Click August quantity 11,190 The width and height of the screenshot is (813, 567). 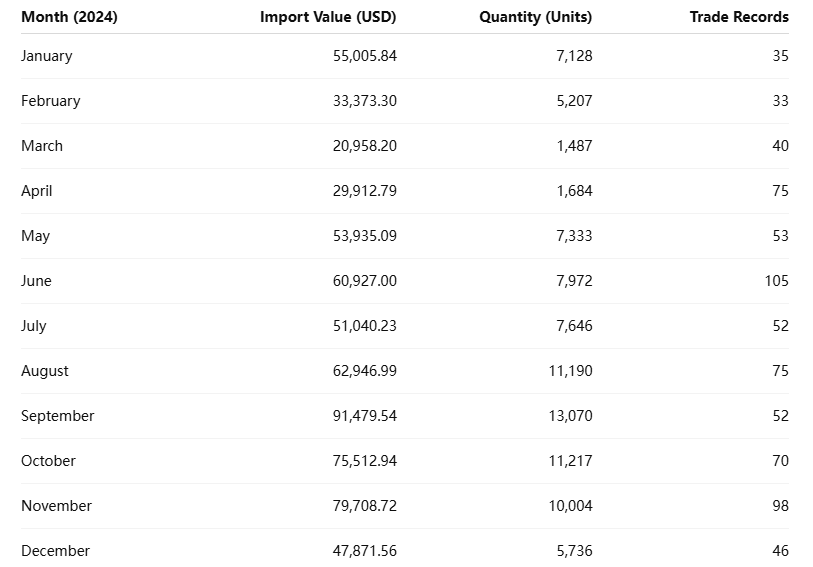[570, 371]
